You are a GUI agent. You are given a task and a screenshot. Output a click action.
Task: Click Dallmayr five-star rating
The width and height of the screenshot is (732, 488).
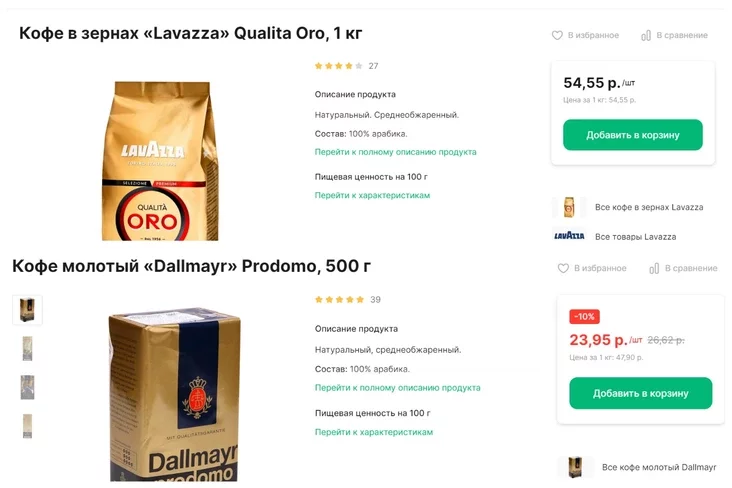[x=339, y=299]
